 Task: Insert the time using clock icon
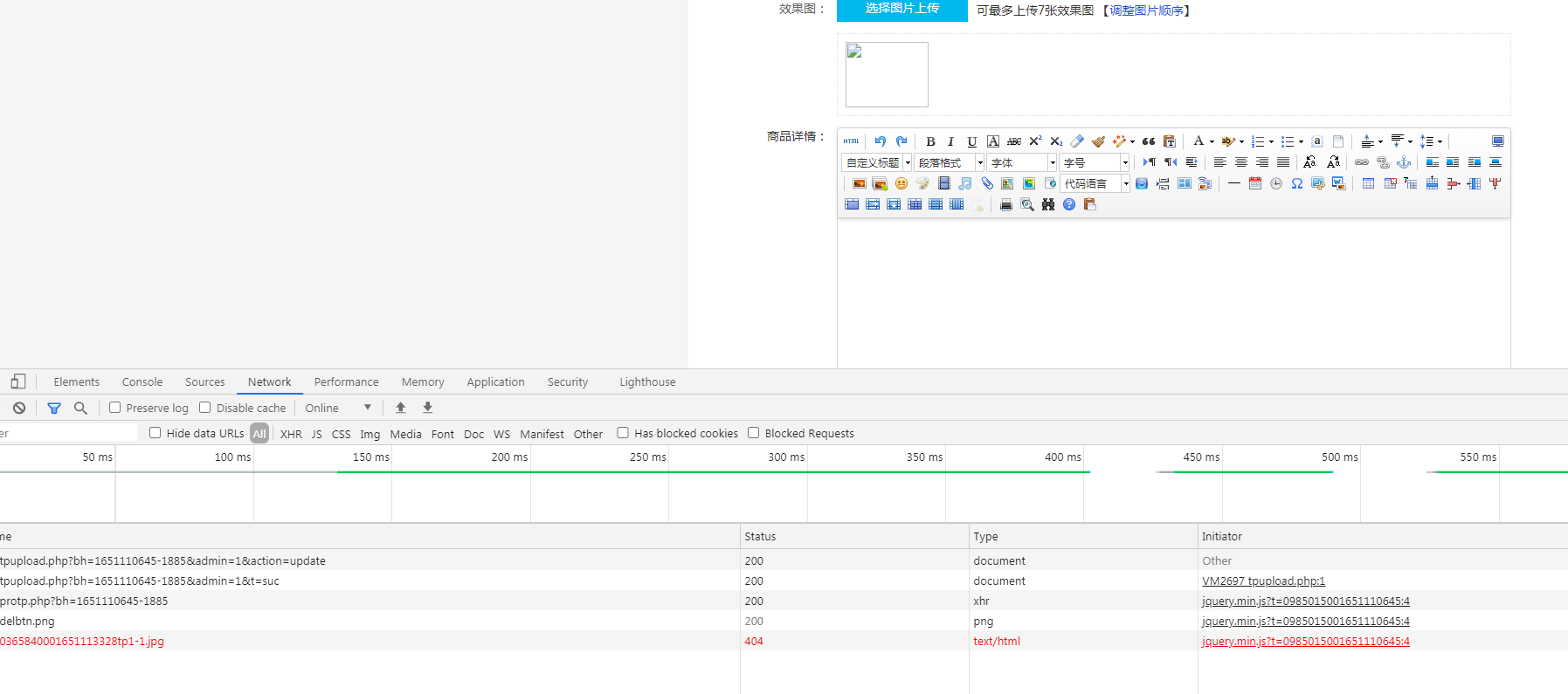click(1276, 183)
